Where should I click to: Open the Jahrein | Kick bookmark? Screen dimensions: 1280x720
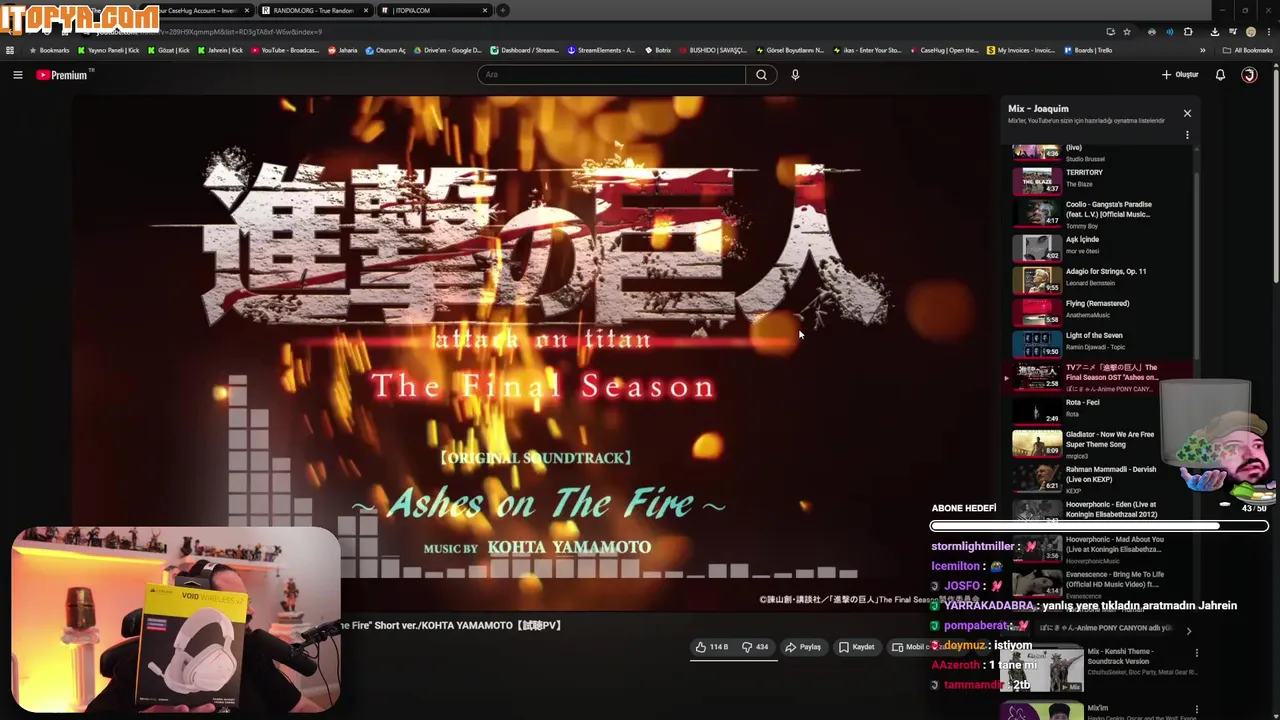tap(220, 50)
